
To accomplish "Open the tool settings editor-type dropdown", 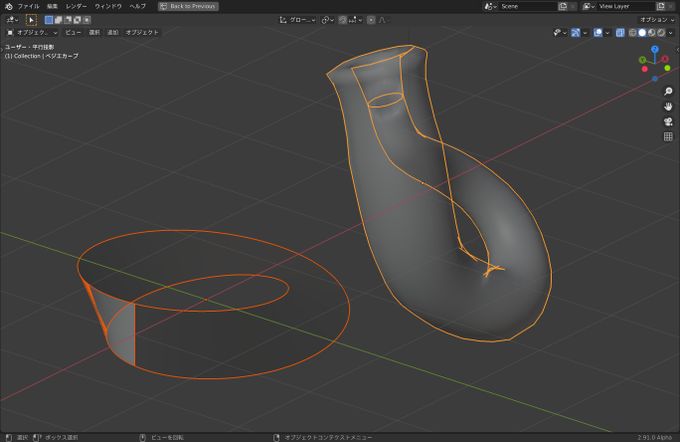I will (x=13, y=20).
